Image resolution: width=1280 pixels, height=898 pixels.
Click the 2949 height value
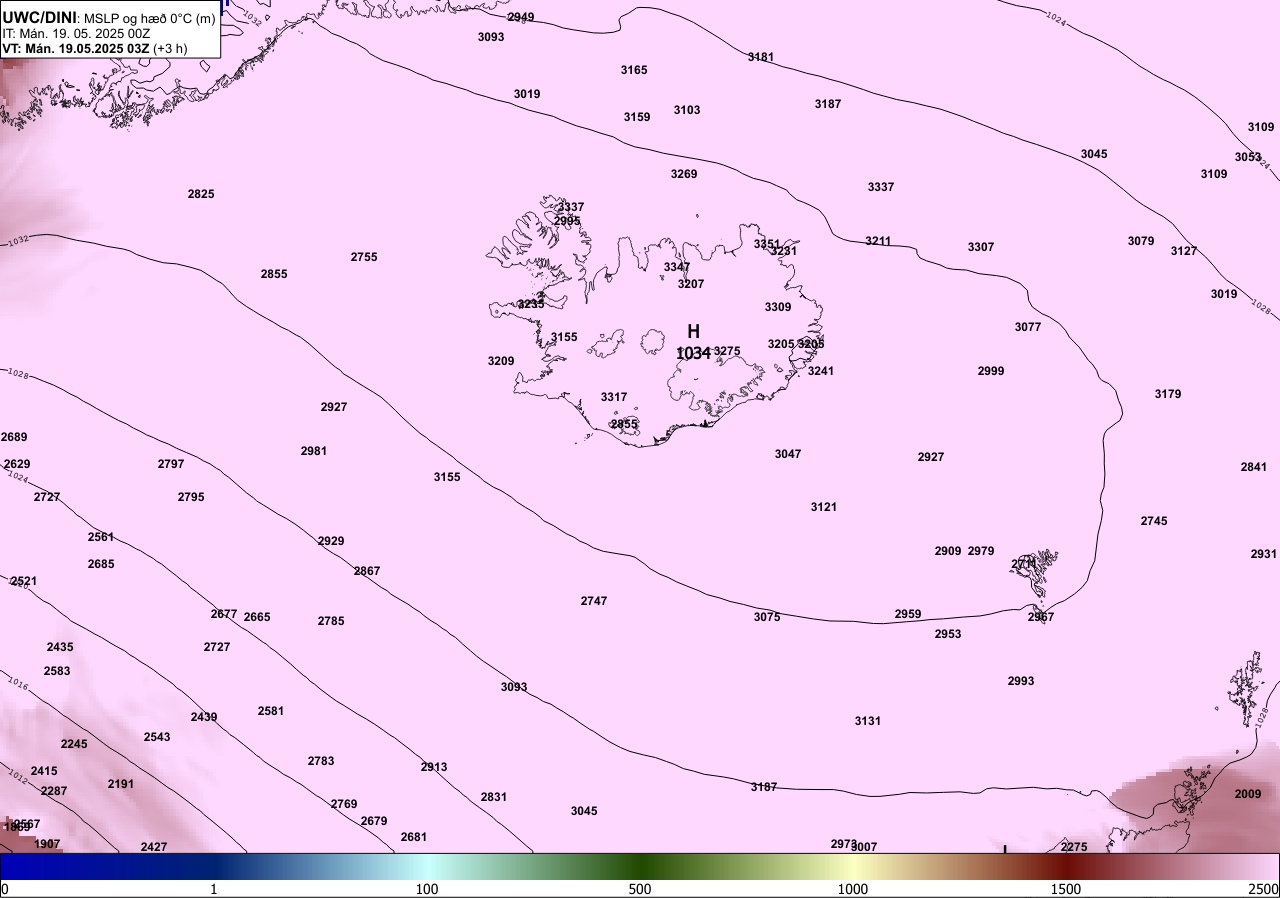tap(521, 17)
